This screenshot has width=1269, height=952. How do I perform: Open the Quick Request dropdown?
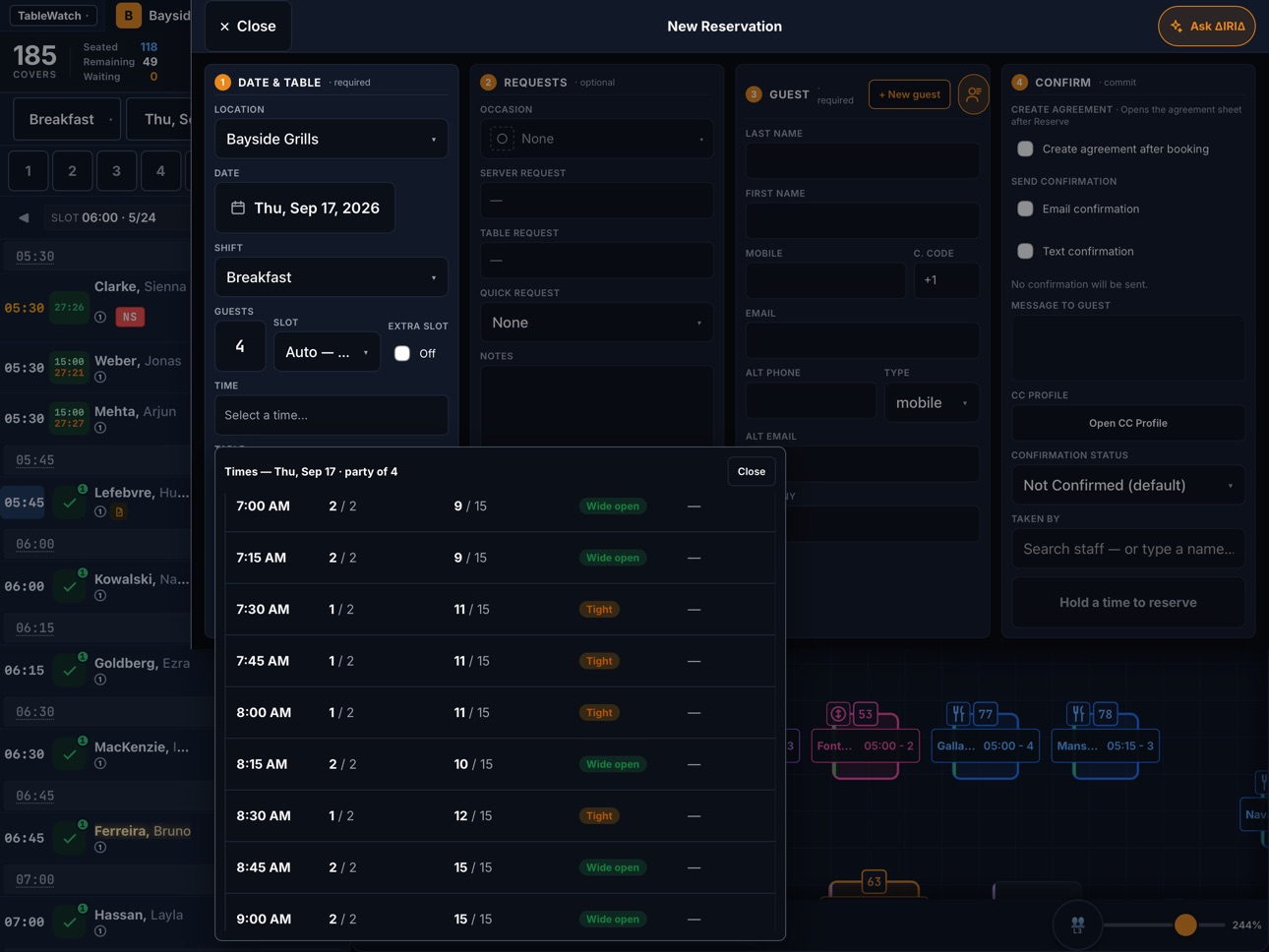[597, 323]
